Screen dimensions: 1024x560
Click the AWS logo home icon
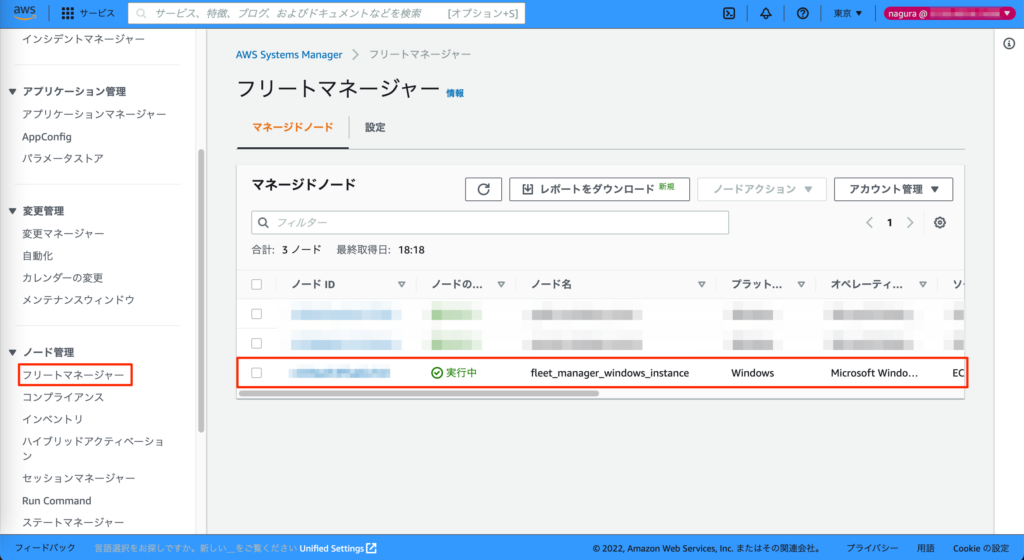point(25,13)
